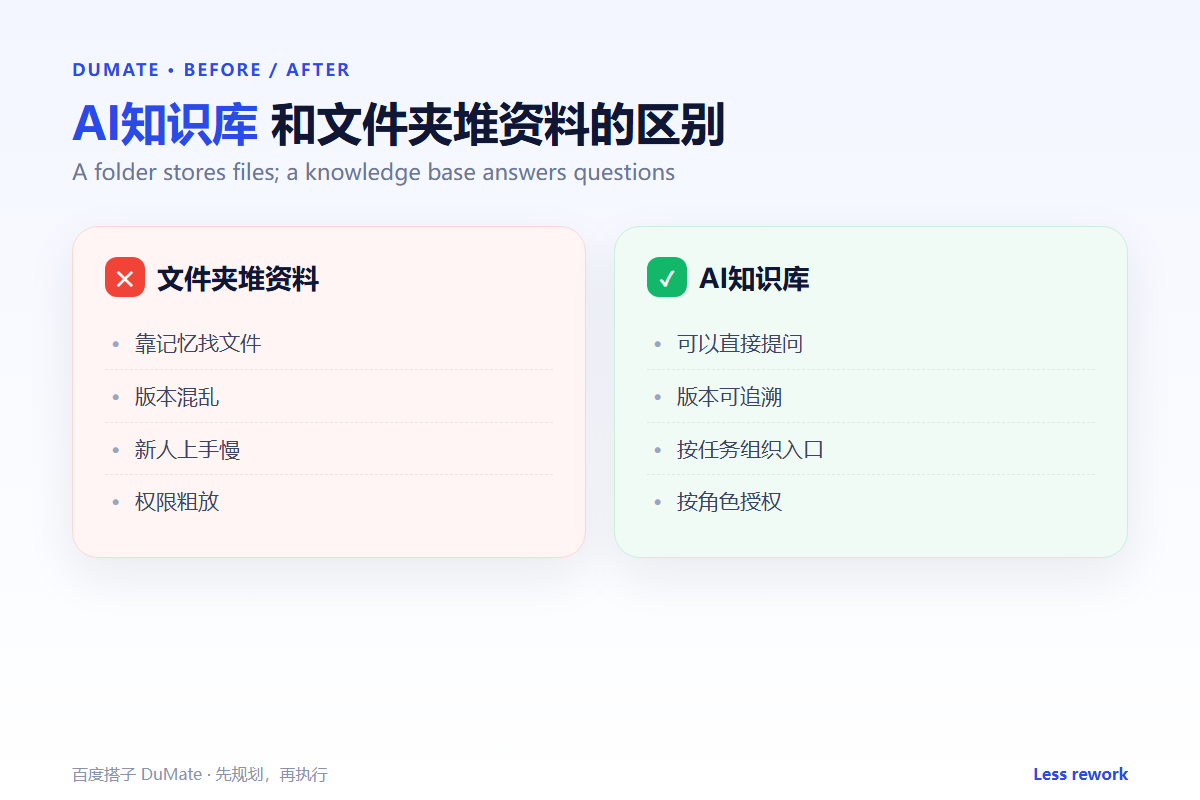Click the Less rework footer label
The width and height of the screenshot is (1200, 800).
pos(1080,774)
